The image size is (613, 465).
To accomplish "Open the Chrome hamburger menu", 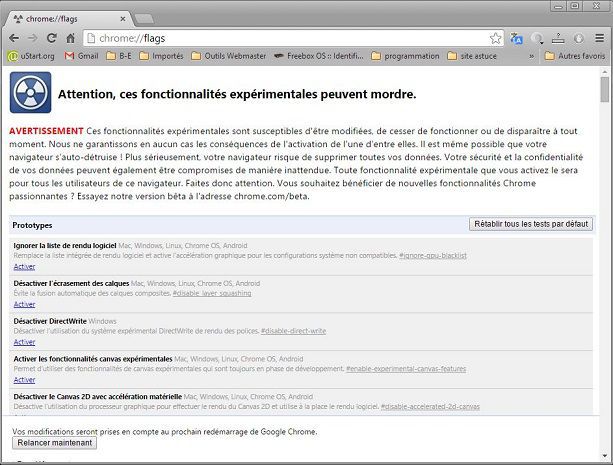I will point(599,38).
